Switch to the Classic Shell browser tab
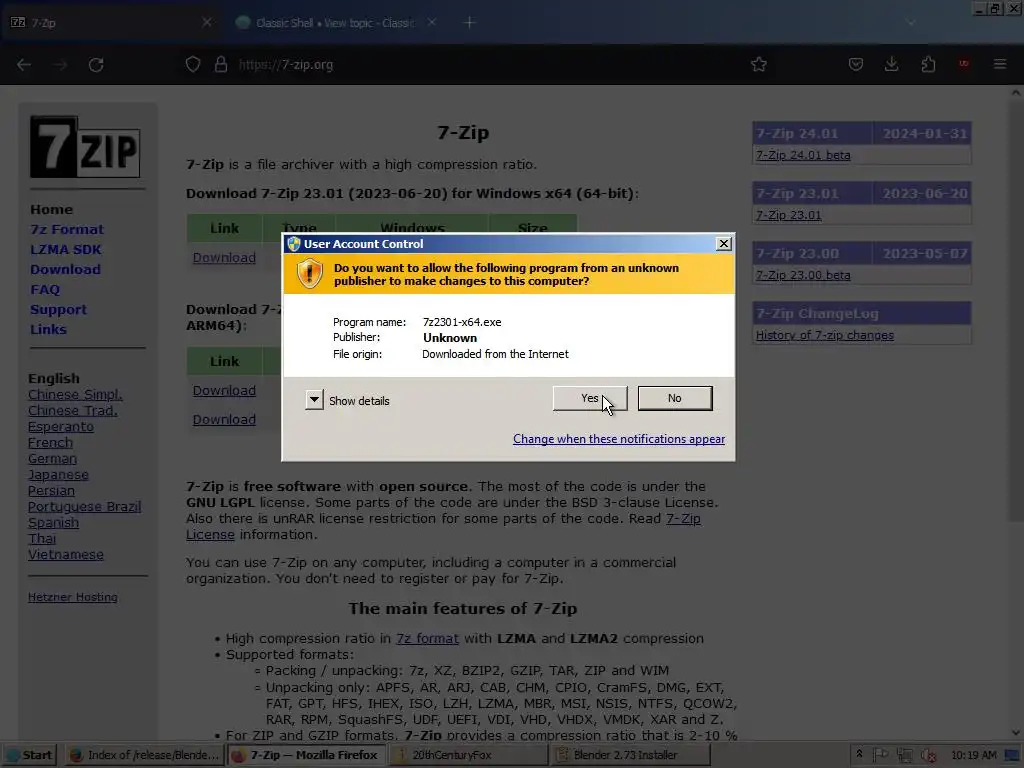Viewport: 1024px width, 768px height. [x=335, y=23]
